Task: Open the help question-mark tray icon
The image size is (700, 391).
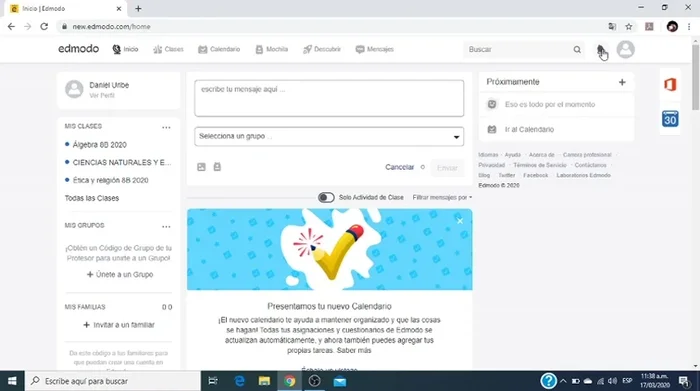Action: pyautogui.click(x=548, y=381)
